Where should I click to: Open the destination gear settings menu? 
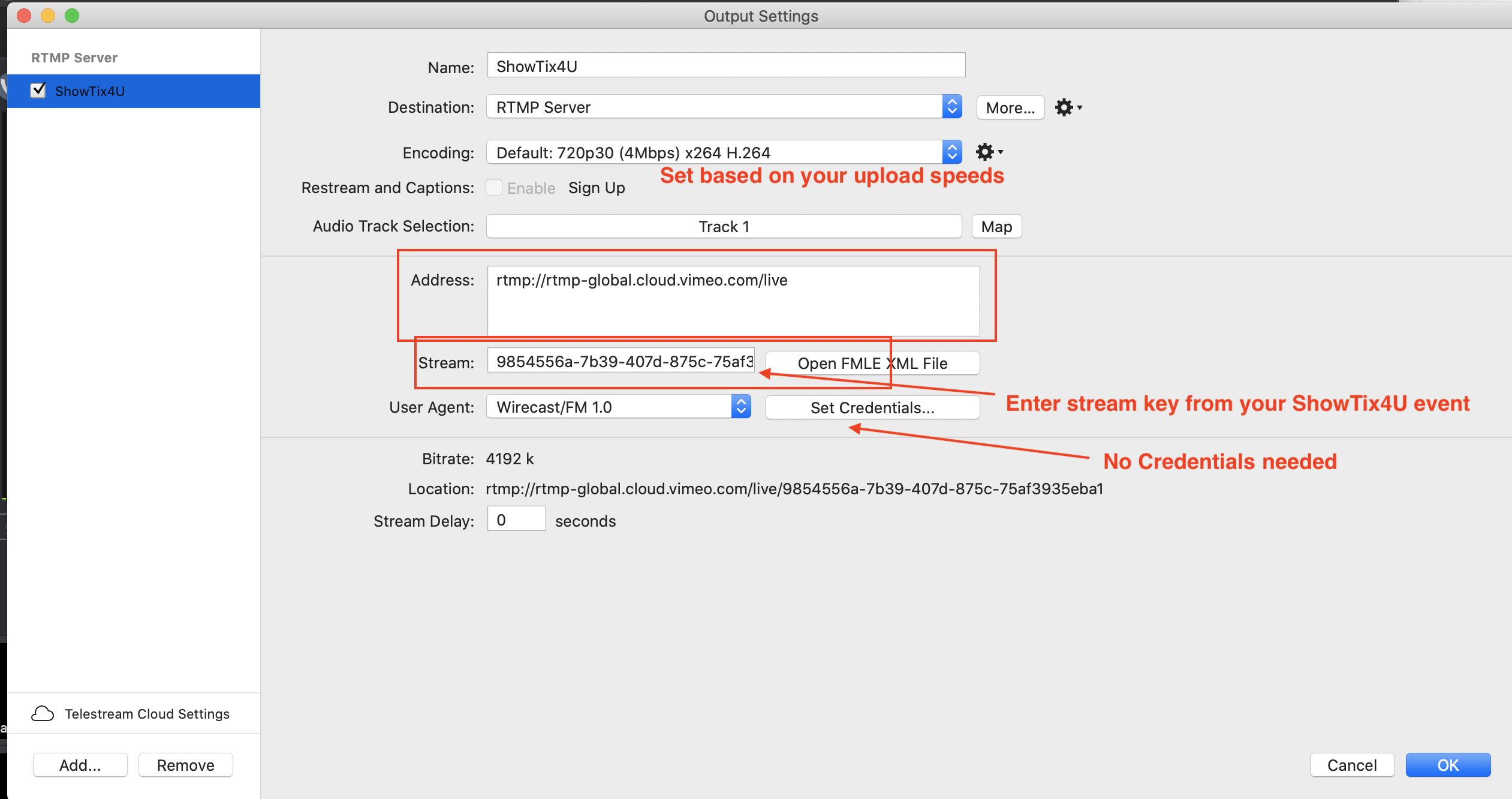point(1068,107)
